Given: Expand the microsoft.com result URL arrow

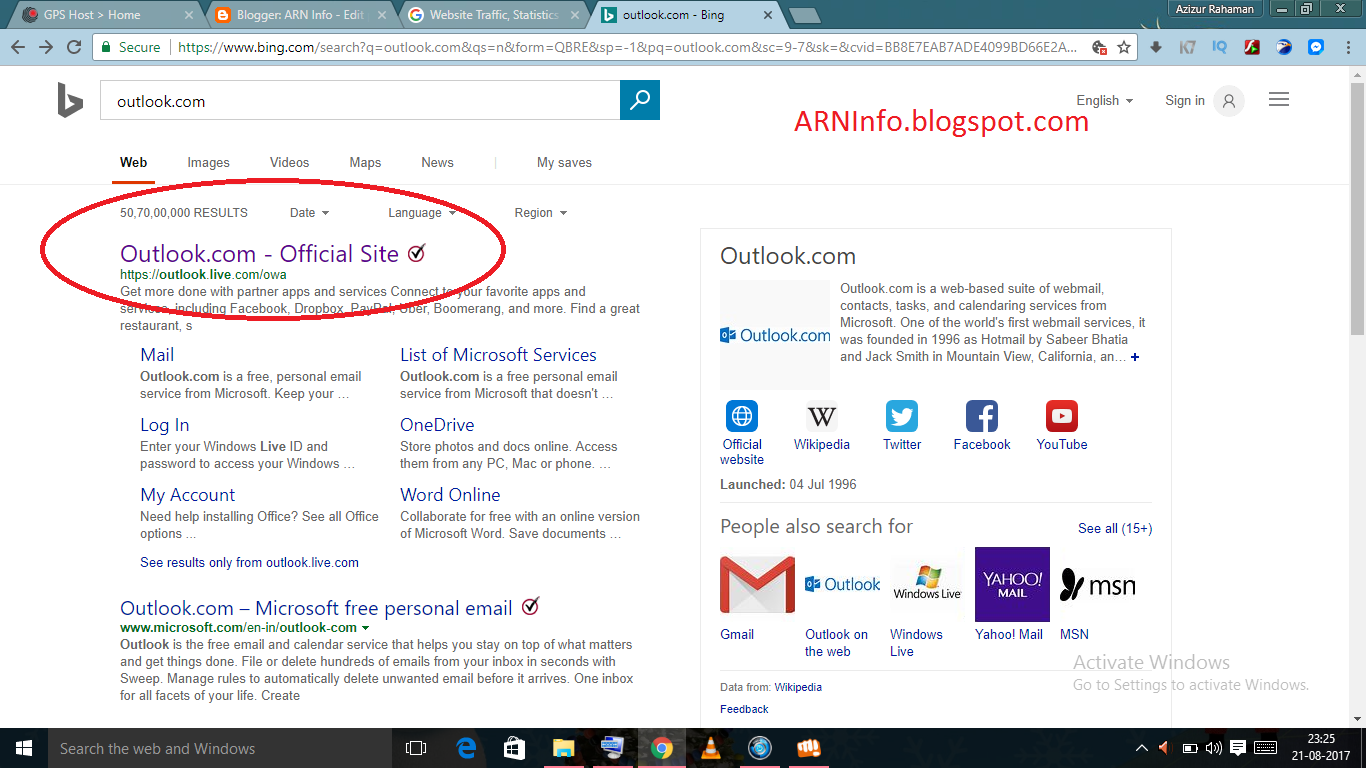Looking at the screenshot, I should tap(365, 628).
